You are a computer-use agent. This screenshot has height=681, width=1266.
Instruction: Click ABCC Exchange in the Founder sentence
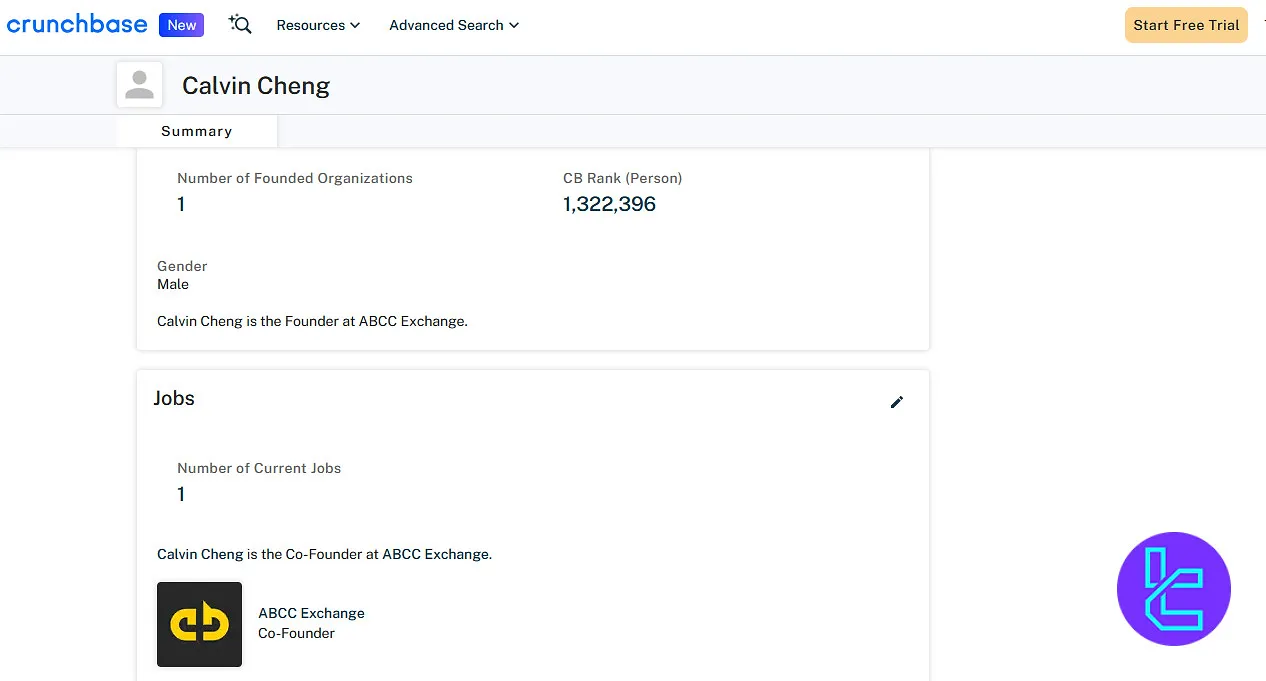411,321
